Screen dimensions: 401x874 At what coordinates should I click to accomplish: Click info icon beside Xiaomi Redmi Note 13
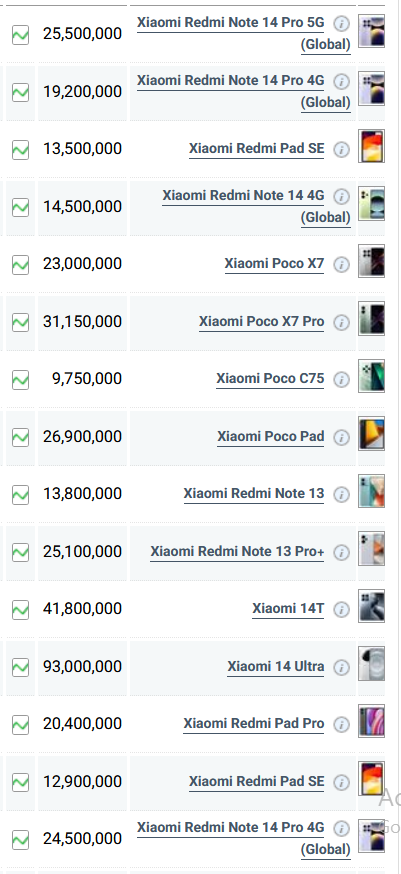341,495
